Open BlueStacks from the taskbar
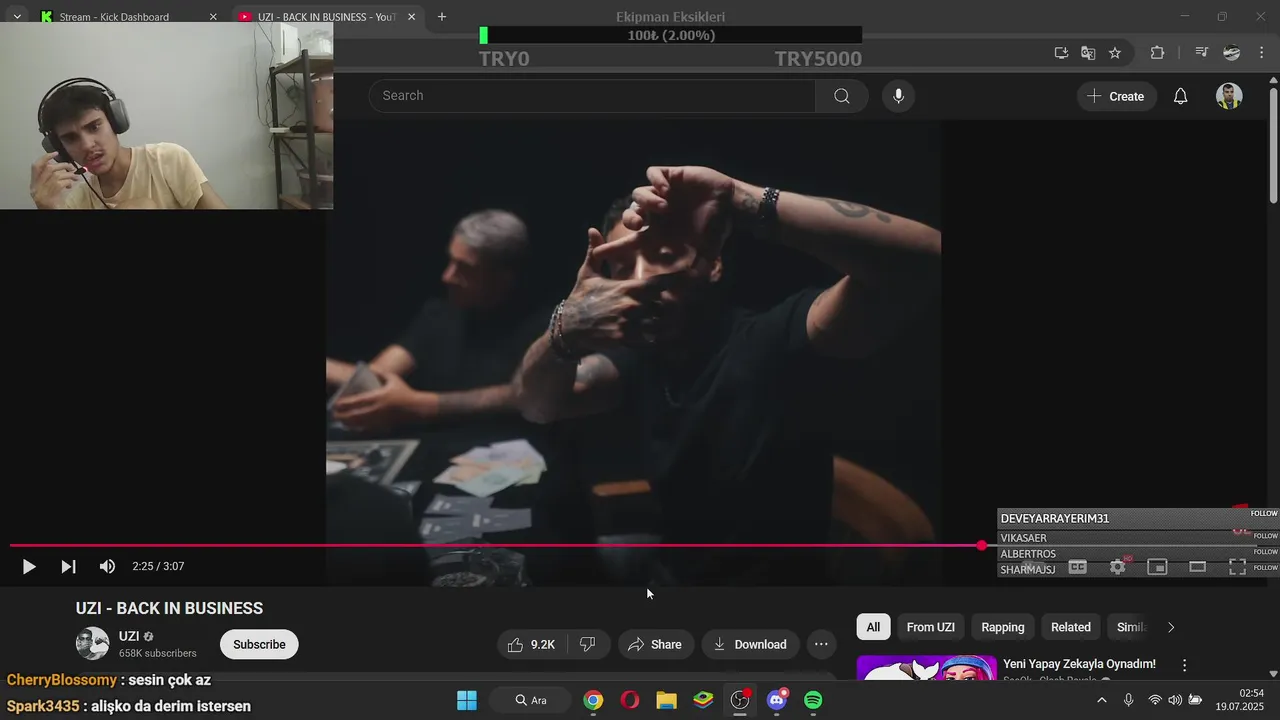The width and height of the screenshot is (1280, 720). tap(704, 700)
